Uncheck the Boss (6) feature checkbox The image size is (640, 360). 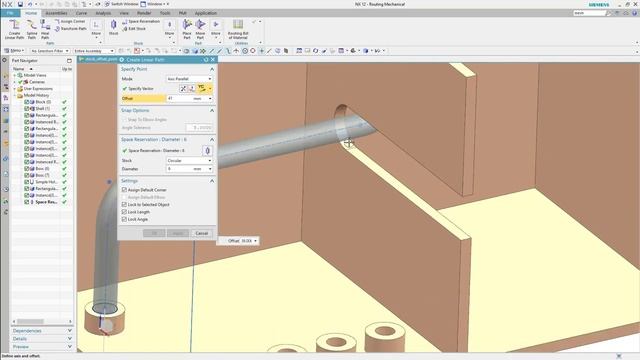pos(27,169)
